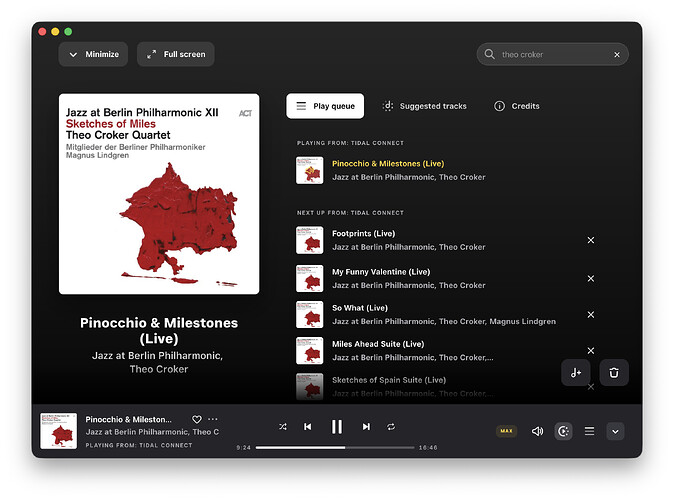Click Playing From: TIDAL Connect in player bar
Image resolution: width=674 pixels, height=499 pixels.
(139, 445)
